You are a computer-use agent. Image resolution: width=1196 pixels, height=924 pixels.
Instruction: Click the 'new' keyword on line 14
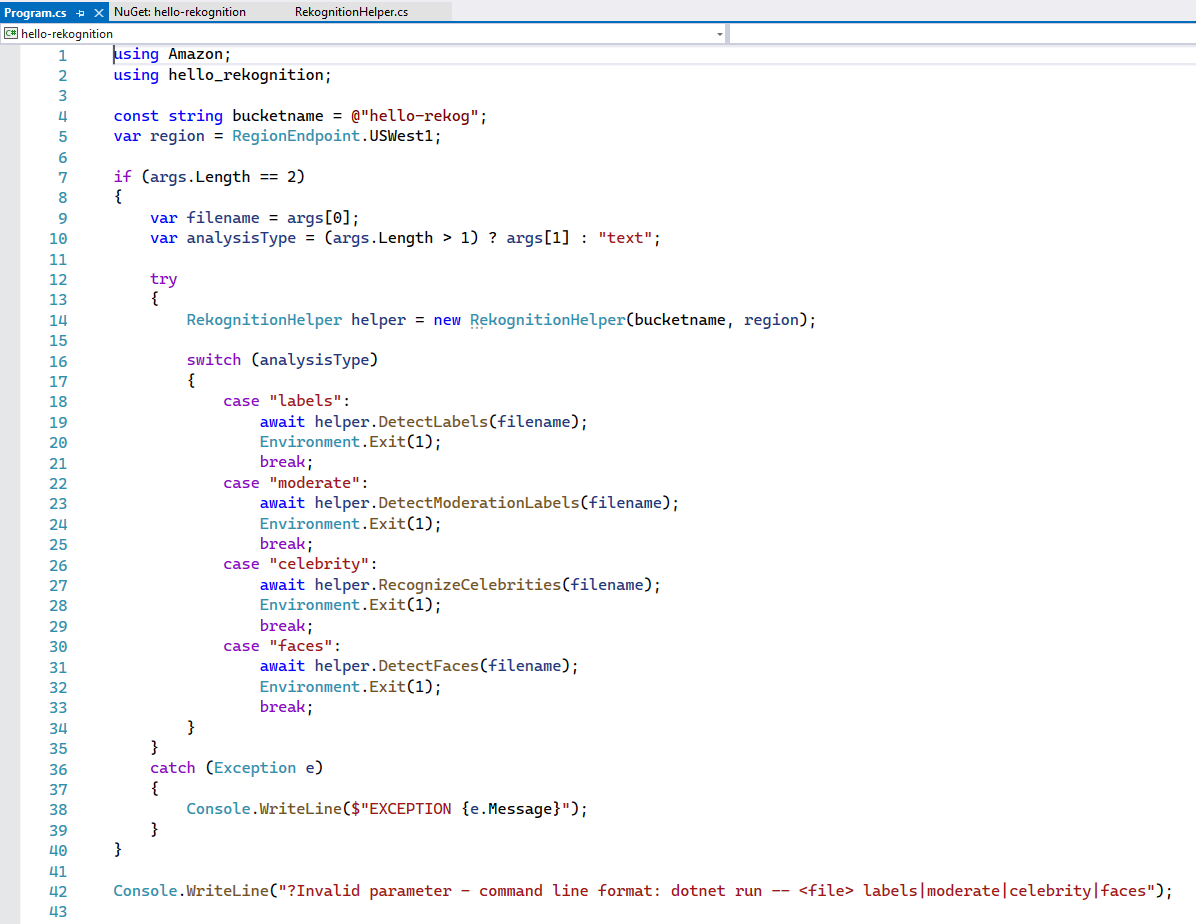tap(447, 320)
